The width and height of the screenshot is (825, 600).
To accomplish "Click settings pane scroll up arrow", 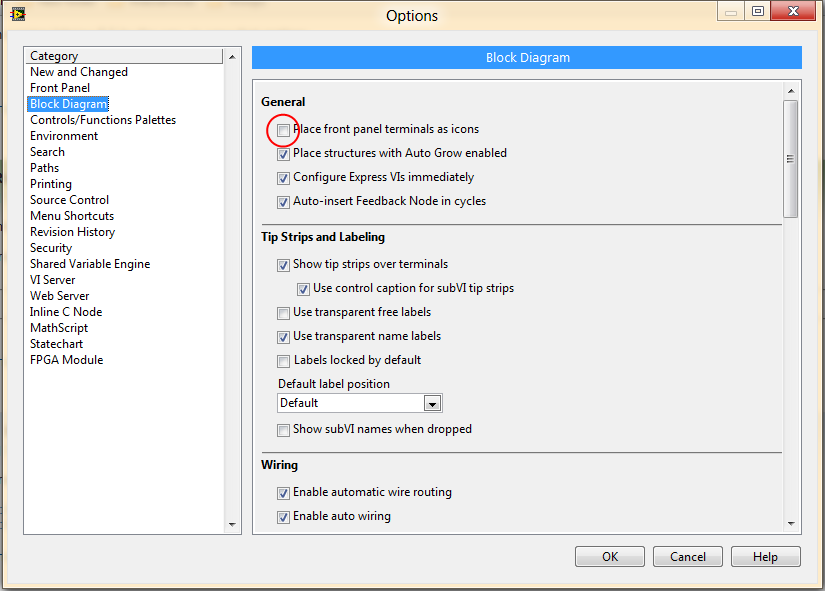I will coord(791,91).
